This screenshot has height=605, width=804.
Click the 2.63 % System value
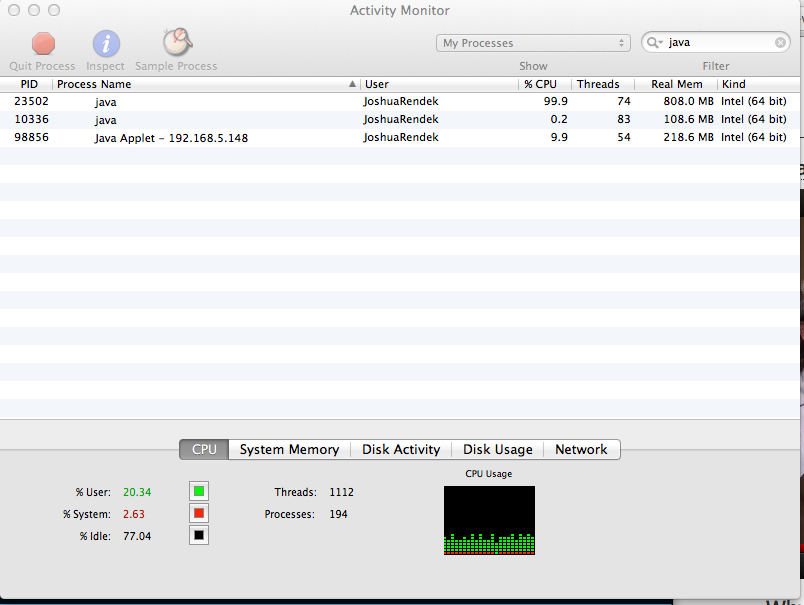click(134, 514)
